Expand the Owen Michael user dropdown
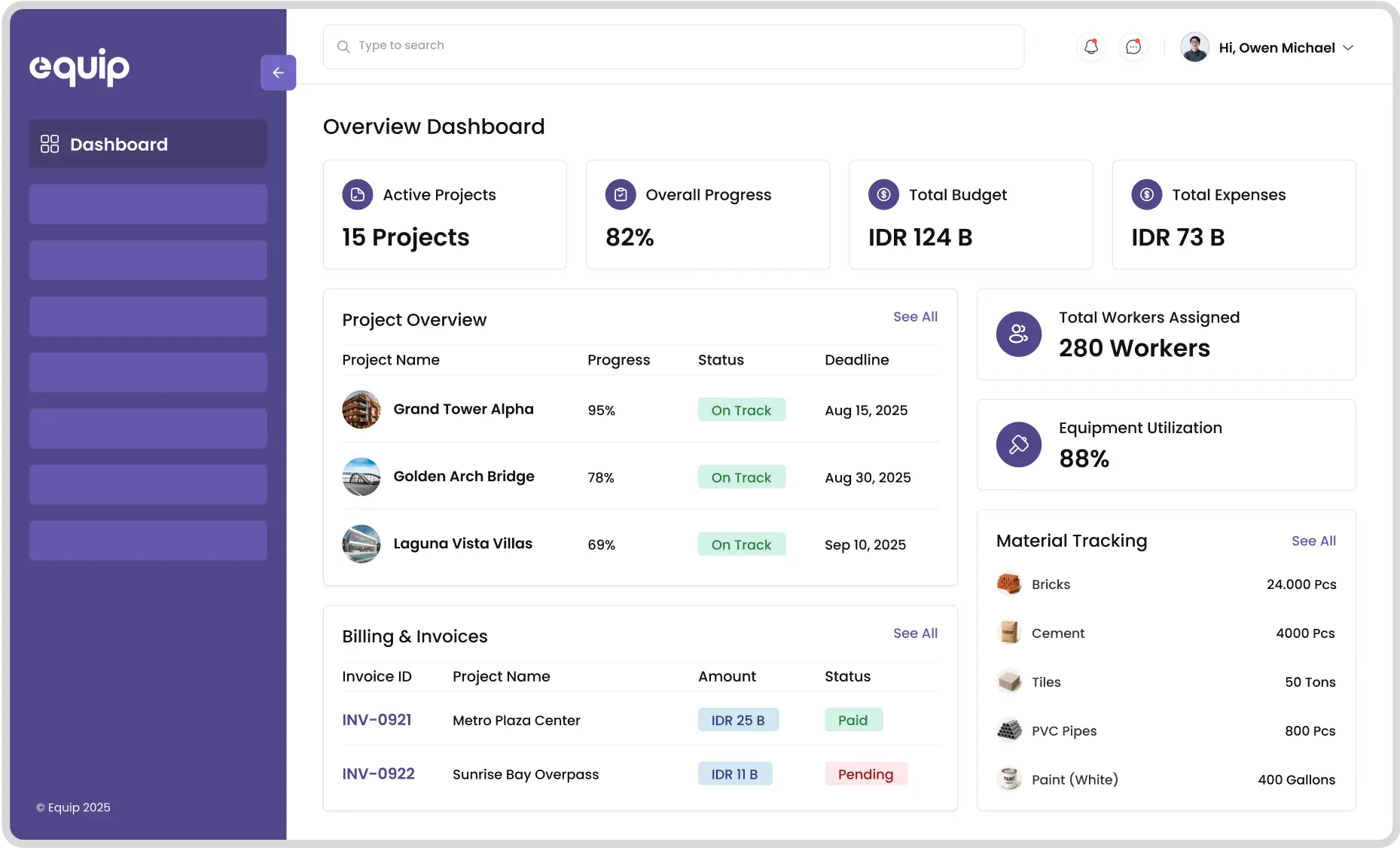This screenshot has width=1400, height=848. pos(1347,48)
